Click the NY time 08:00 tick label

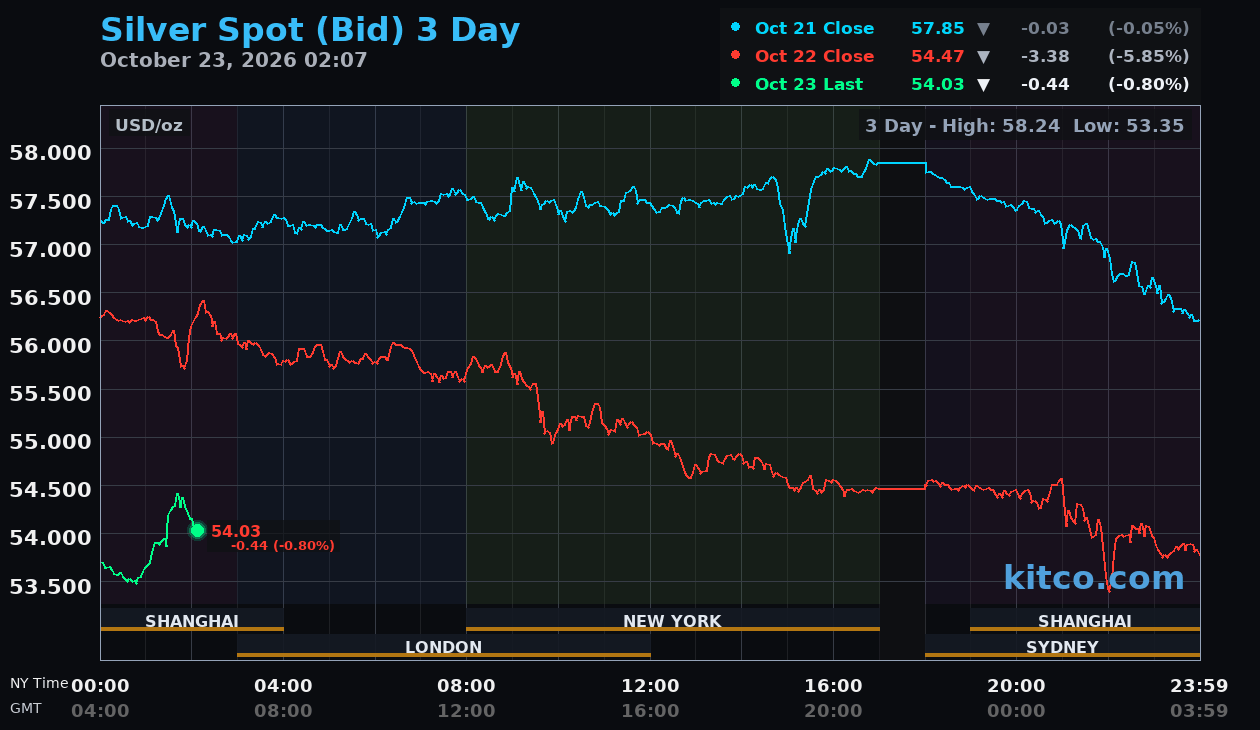(466, 686)
